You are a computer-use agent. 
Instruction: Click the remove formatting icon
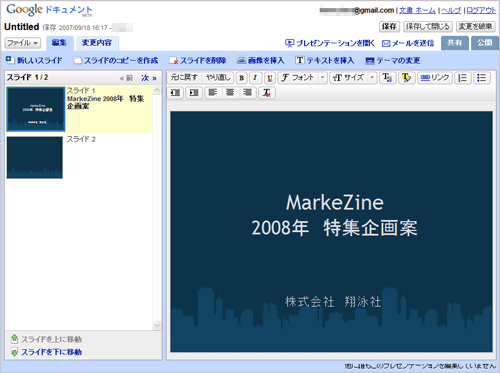[267, 93]
